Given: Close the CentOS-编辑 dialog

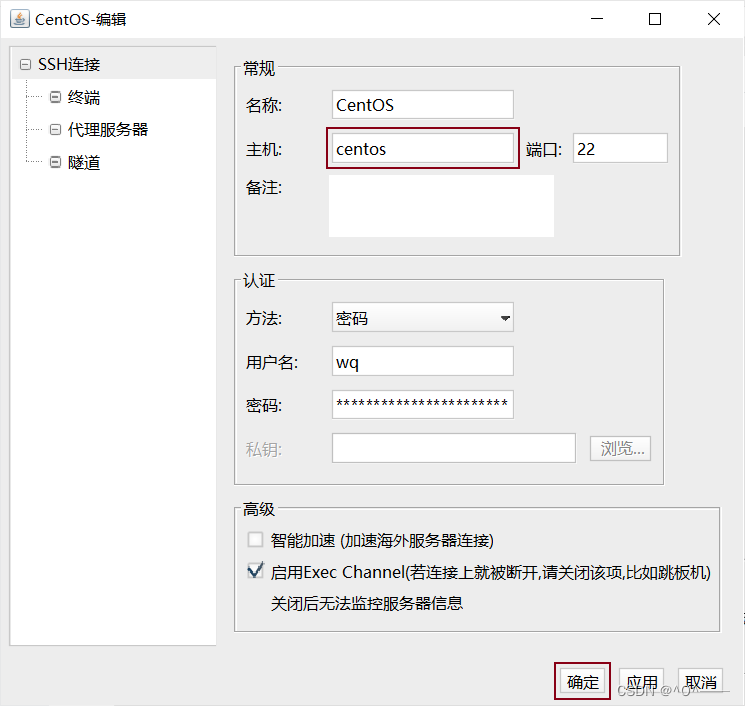Looking at the screenshot, I should tap(714, 19).
